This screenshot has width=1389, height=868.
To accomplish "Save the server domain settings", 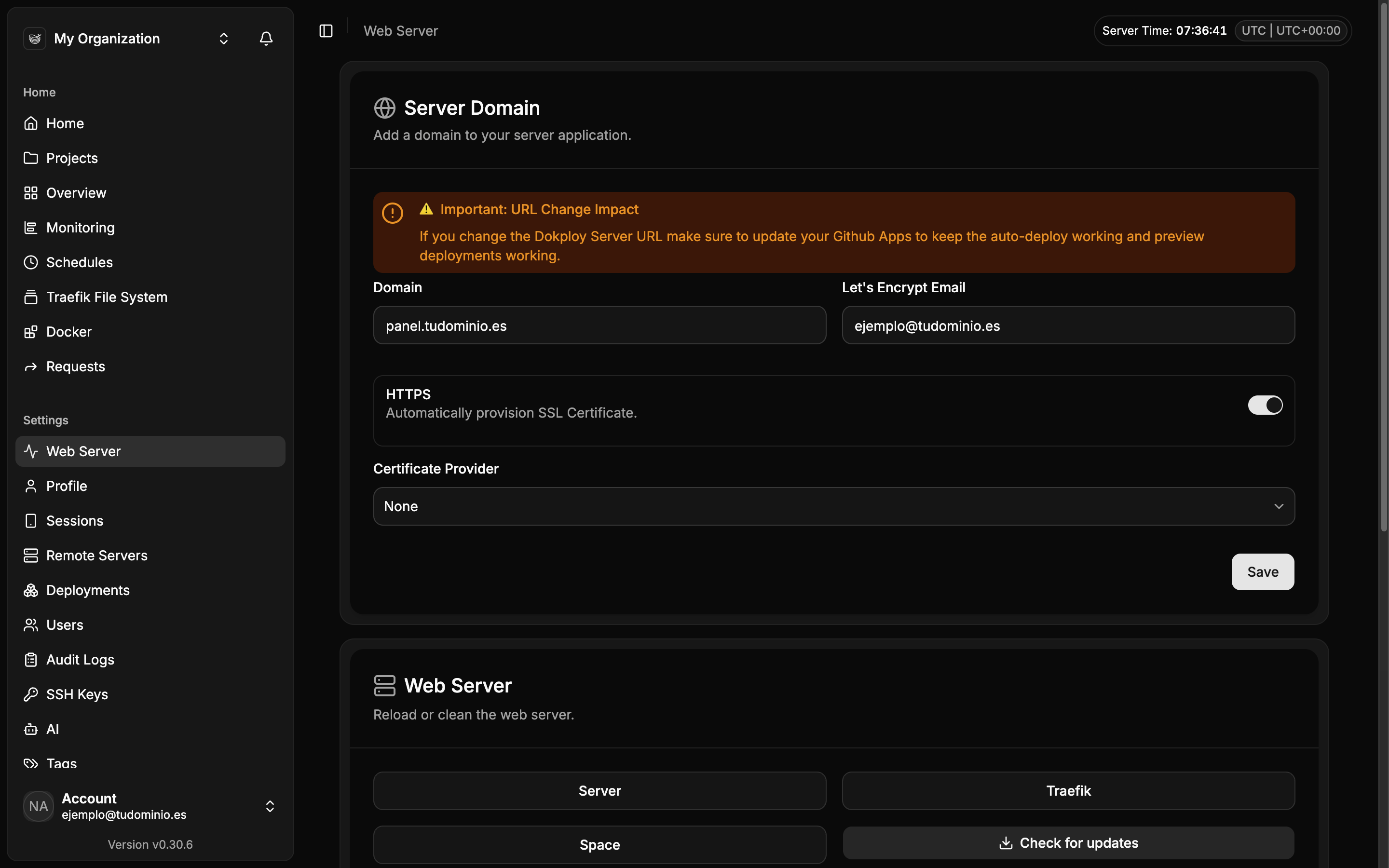I will point(1263,572).
